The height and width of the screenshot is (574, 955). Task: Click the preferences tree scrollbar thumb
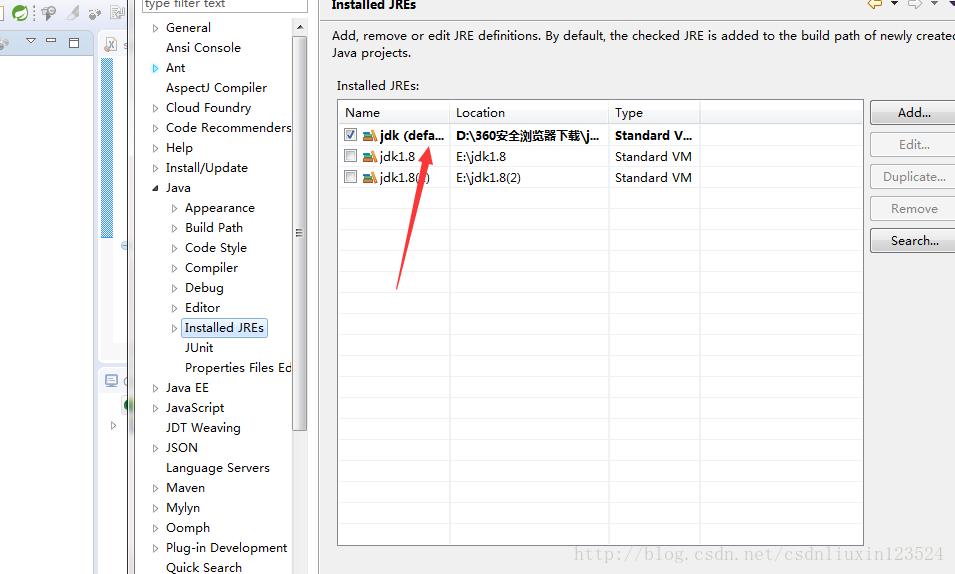(x=300, y=233)
